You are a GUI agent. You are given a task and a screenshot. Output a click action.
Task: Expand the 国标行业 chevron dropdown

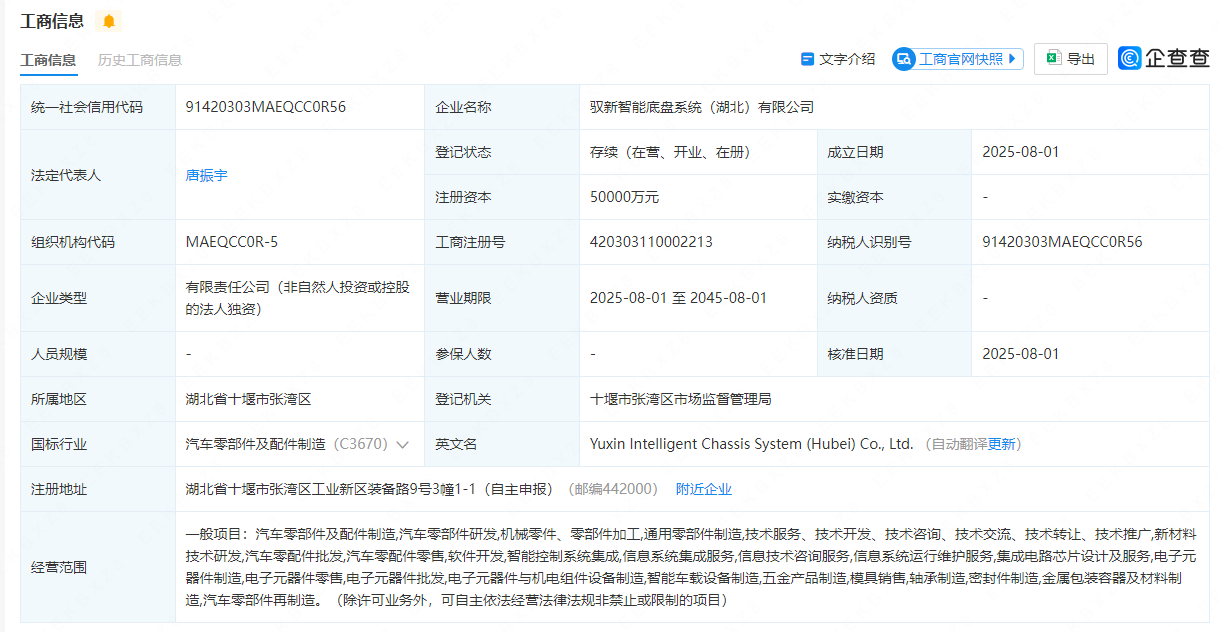coord(403,444)
